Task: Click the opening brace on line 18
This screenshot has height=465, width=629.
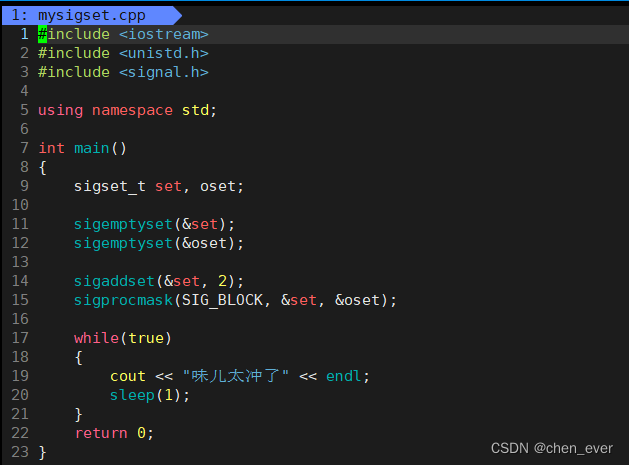Action: pyautogui.click(x=79, y=357)
